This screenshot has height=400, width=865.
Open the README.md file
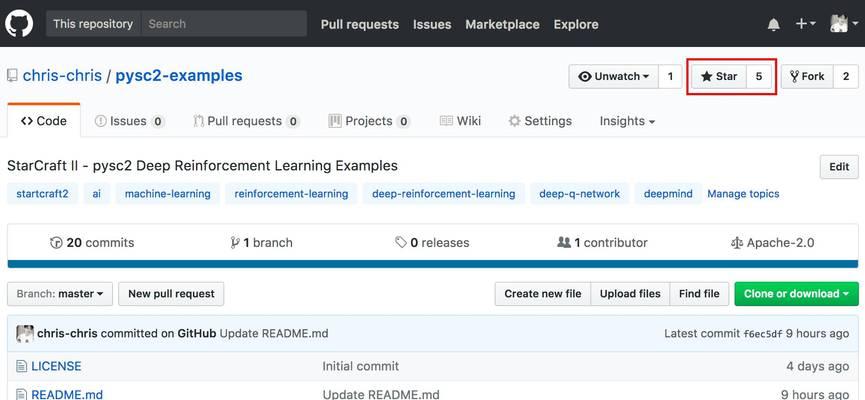point(67,394)
